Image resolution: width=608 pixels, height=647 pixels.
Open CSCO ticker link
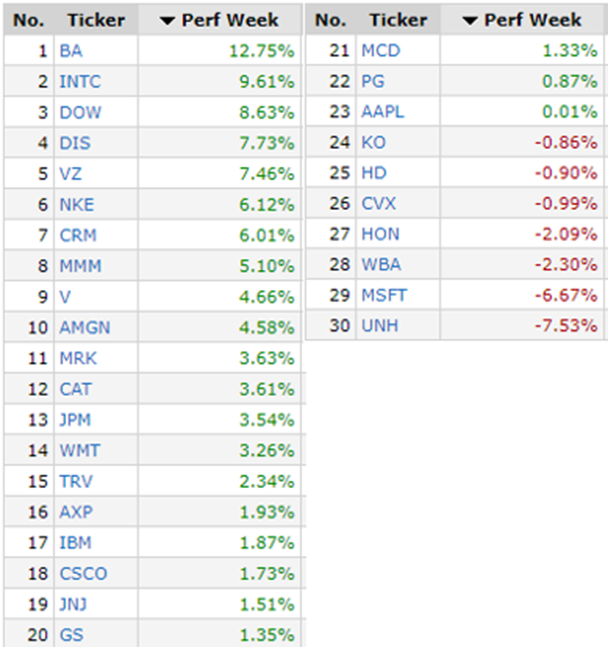pos(83,573)
